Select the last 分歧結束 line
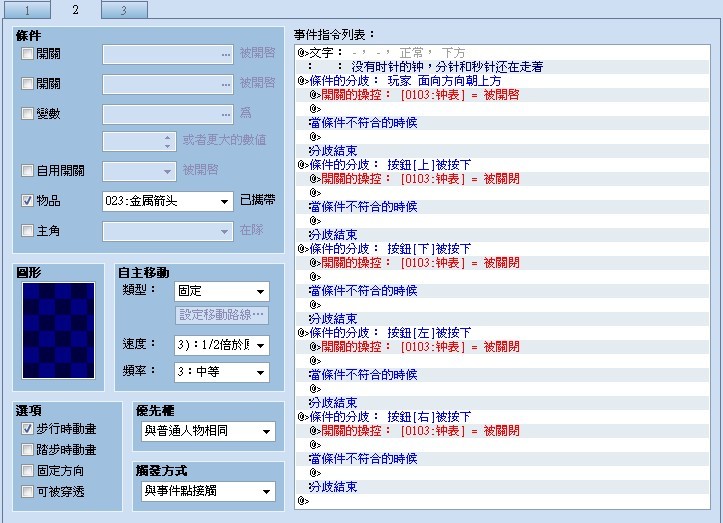Image resolution: width=723 pixels, height=523 pixels. coord(503,487)
